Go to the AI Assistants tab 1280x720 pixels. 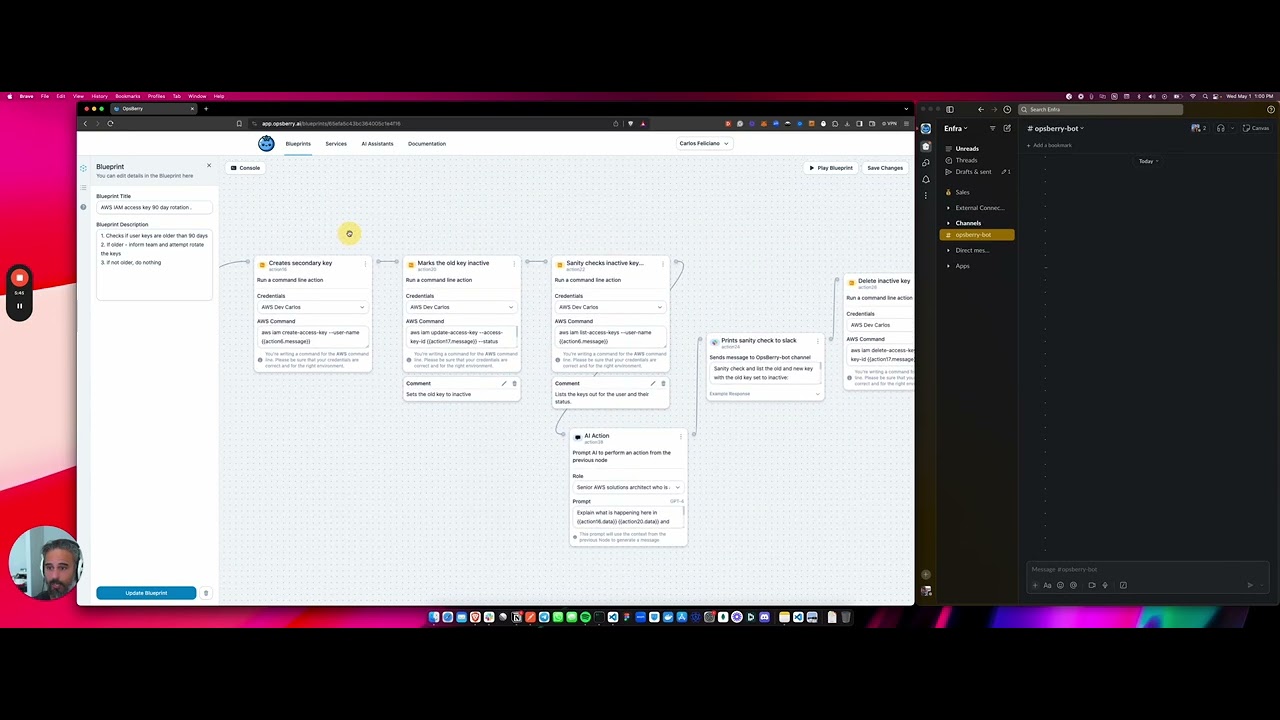[x=377, y=143]
